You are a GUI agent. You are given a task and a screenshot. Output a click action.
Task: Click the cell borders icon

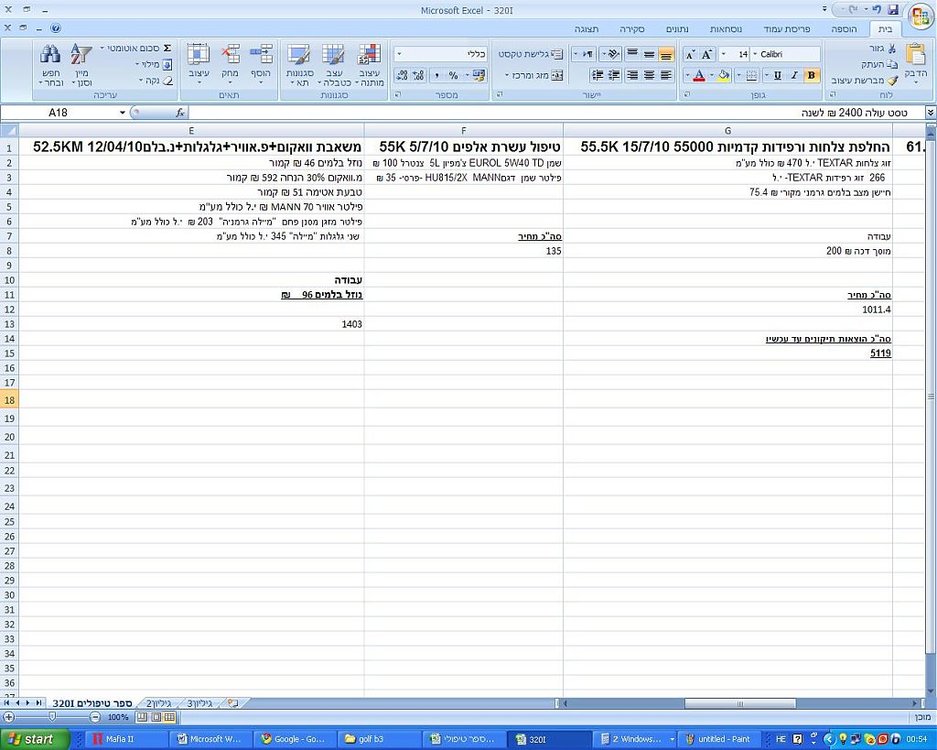pyautogui.click(x=752, y=75)
